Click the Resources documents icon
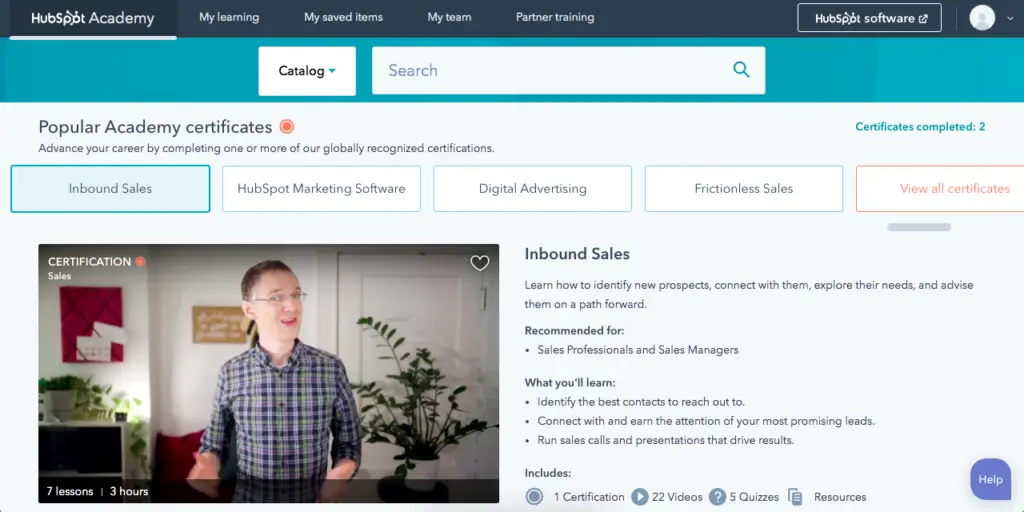1024x512 pixels. [795, 497]
